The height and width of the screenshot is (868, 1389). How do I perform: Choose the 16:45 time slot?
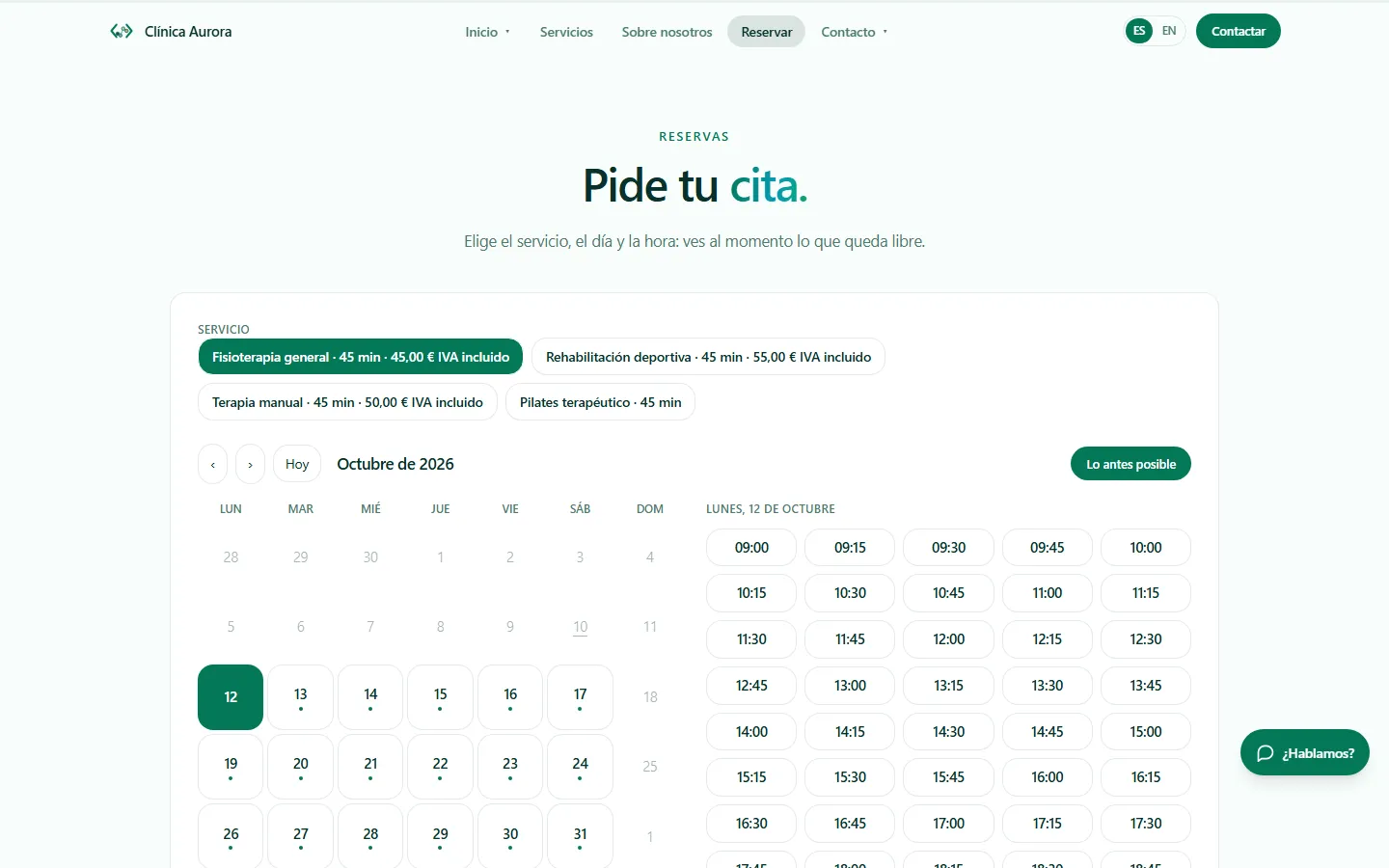point(850,824)
